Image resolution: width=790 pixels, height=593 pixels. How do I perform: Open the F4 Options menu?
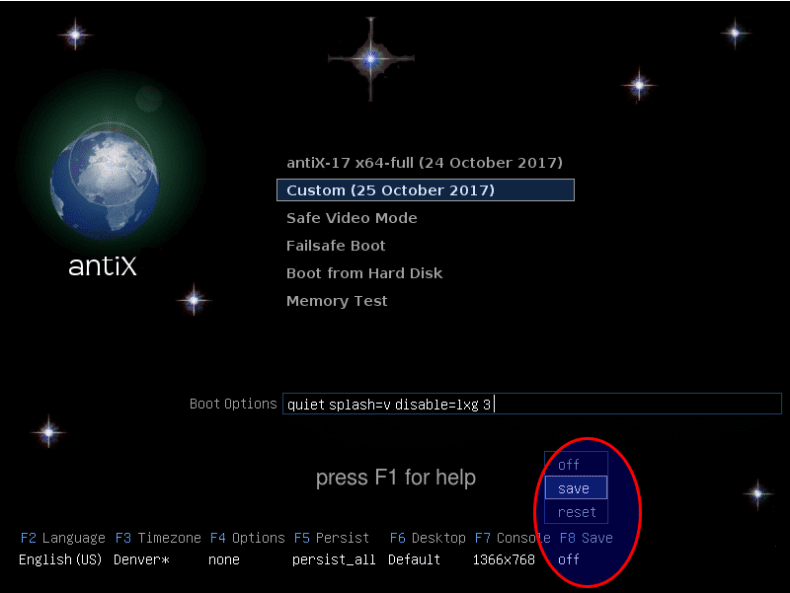pos(247,538)
